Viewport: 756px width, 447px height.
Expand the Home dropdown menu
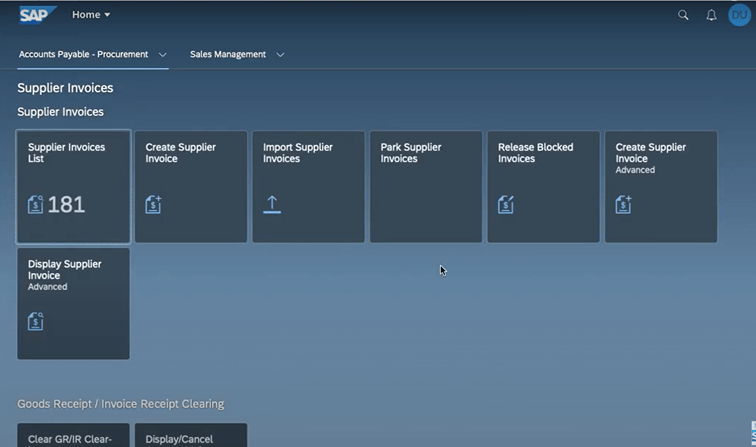click(91, 15)
